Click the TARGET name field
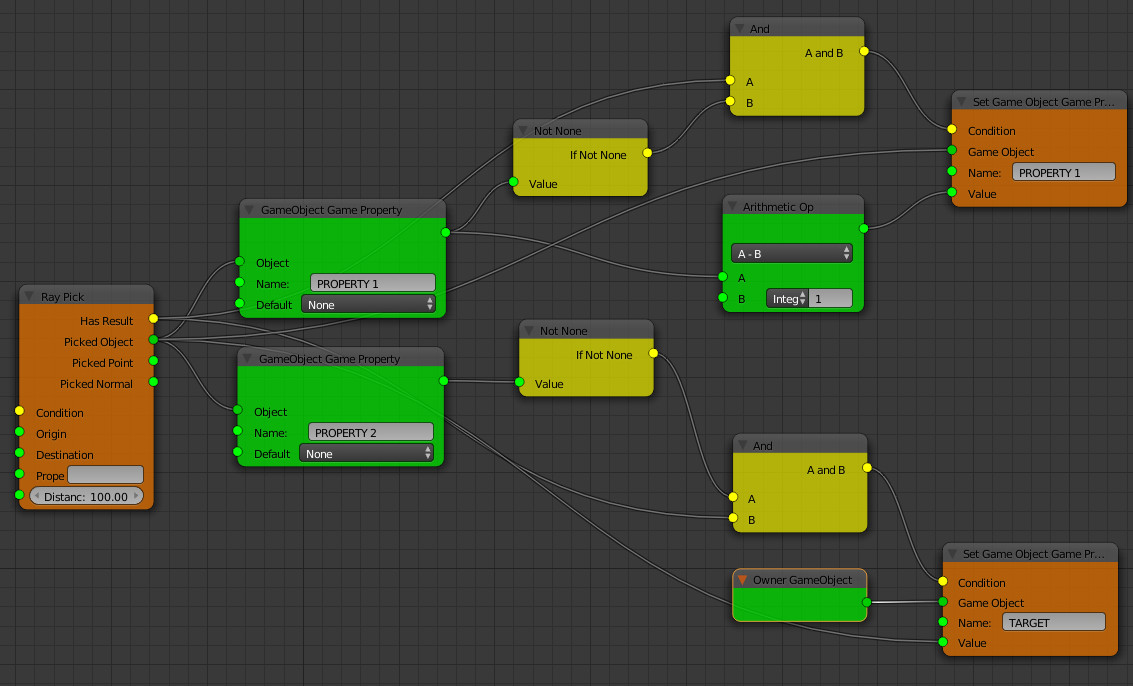This screenshot has height=686, width=1133. [1053, 622]
